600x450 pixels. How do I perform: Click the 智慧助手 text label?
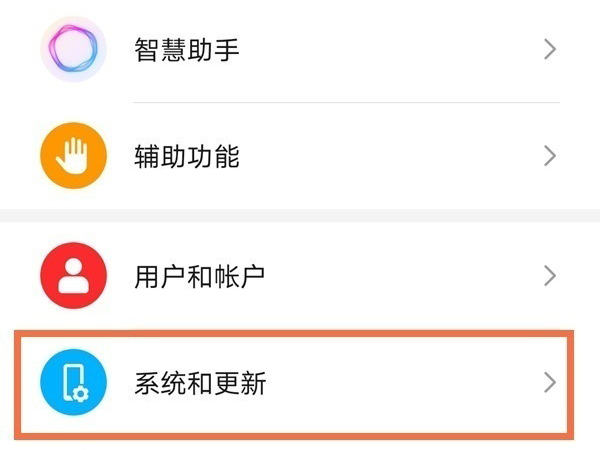187,49
